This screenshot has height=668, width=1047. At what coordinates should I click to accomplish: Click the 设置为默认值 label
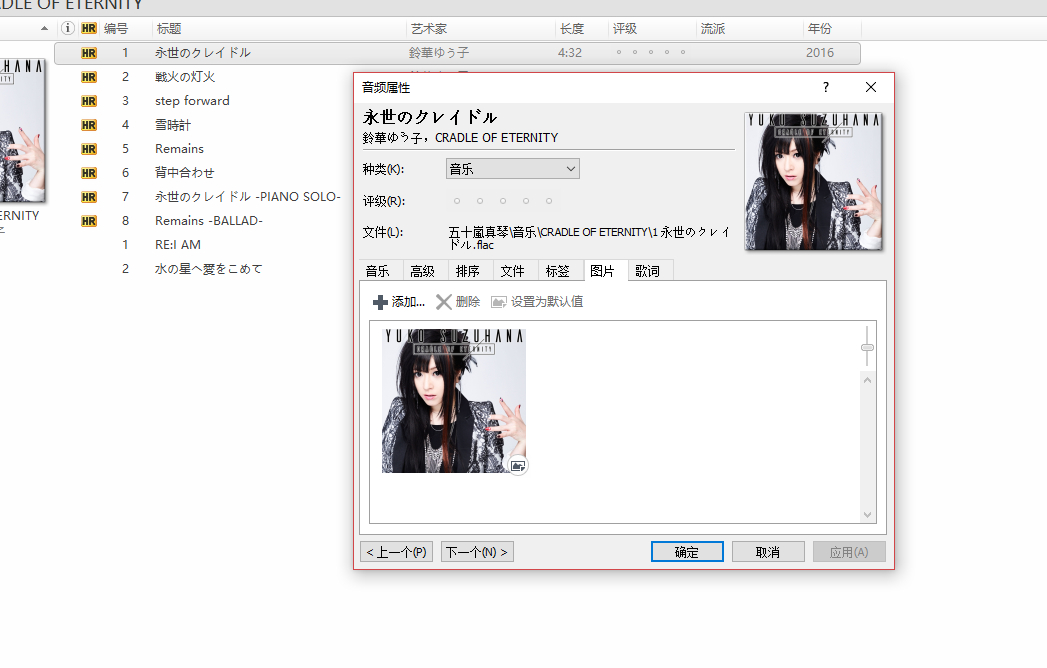click(x=547, y=302)
